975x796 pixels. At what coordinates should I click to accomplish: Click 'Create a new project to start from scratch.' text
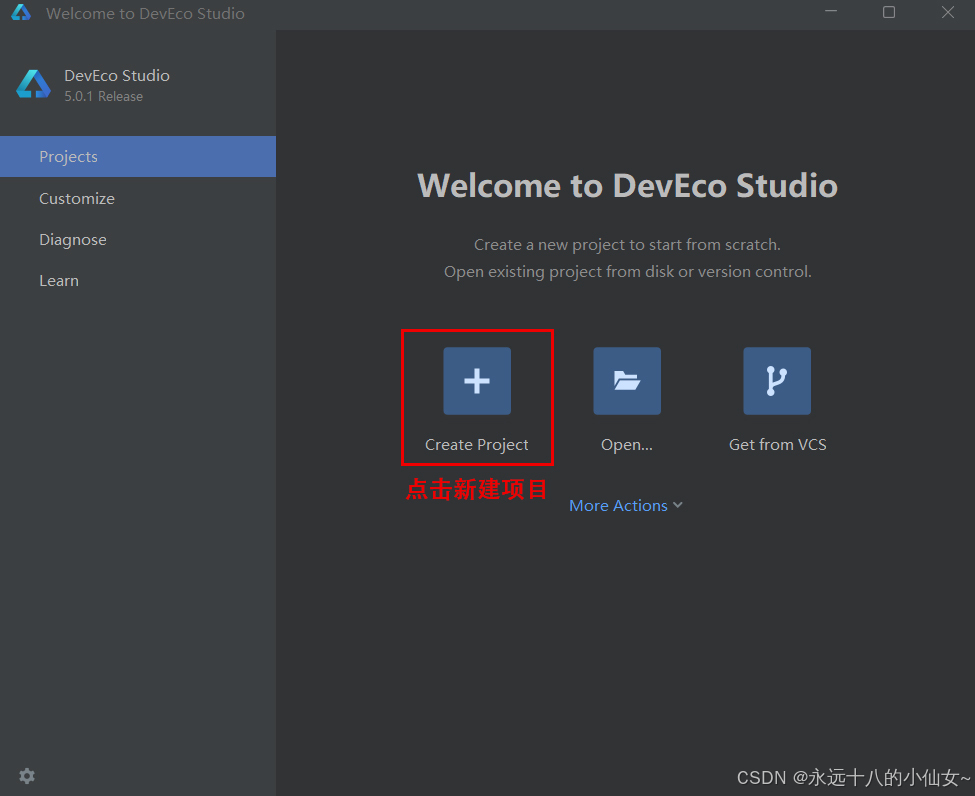(x=627, y=244)
